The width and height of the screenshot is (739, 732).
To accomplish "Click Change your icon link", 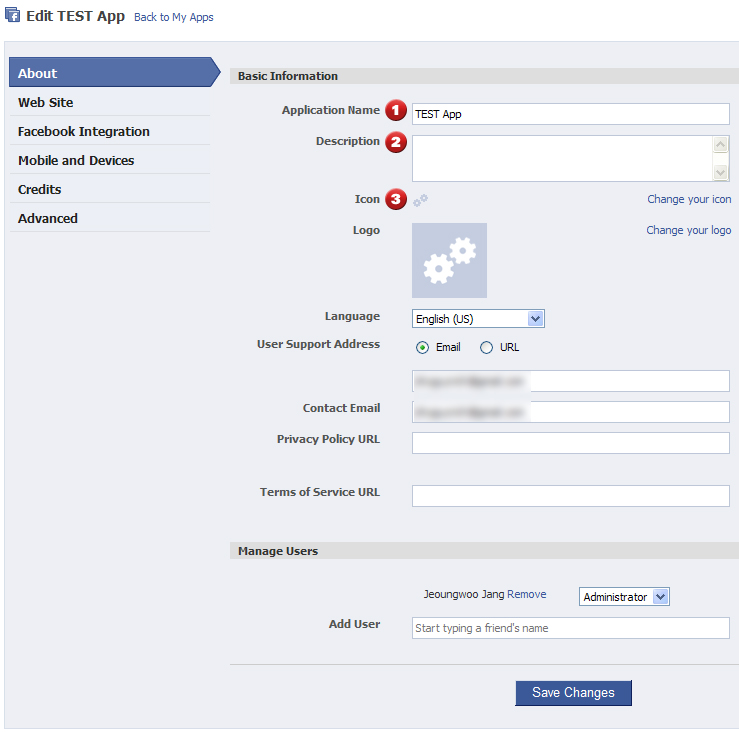I will (x=689, y=199).
